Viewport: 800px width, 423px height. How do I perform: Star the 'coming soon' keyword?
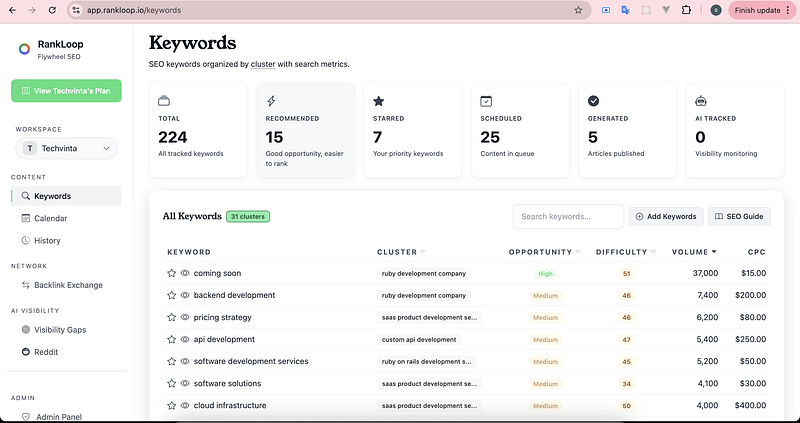tap(171, 273)
